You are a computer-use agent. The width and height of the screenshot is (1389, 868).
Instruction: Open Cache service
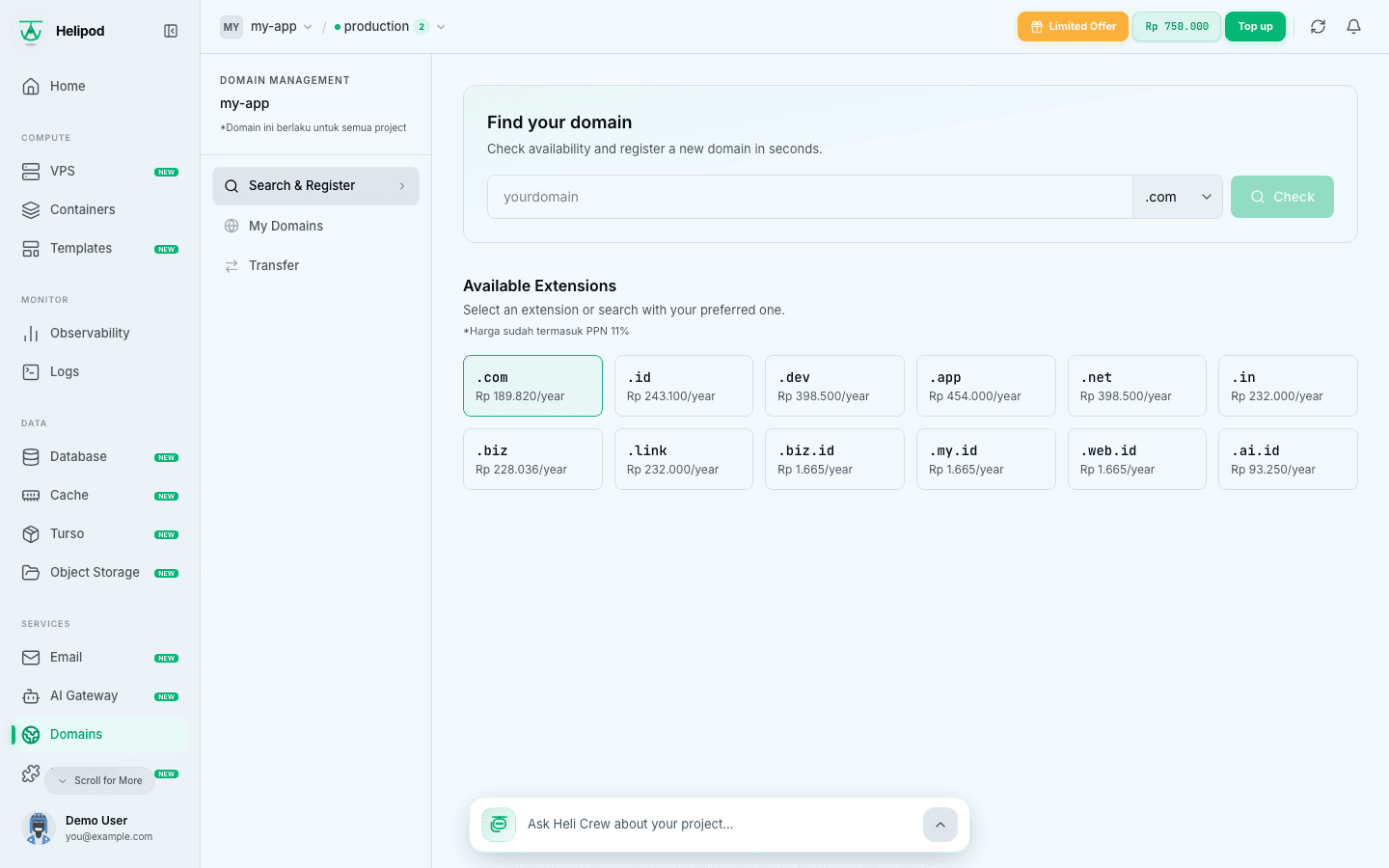tap(99, 495)
